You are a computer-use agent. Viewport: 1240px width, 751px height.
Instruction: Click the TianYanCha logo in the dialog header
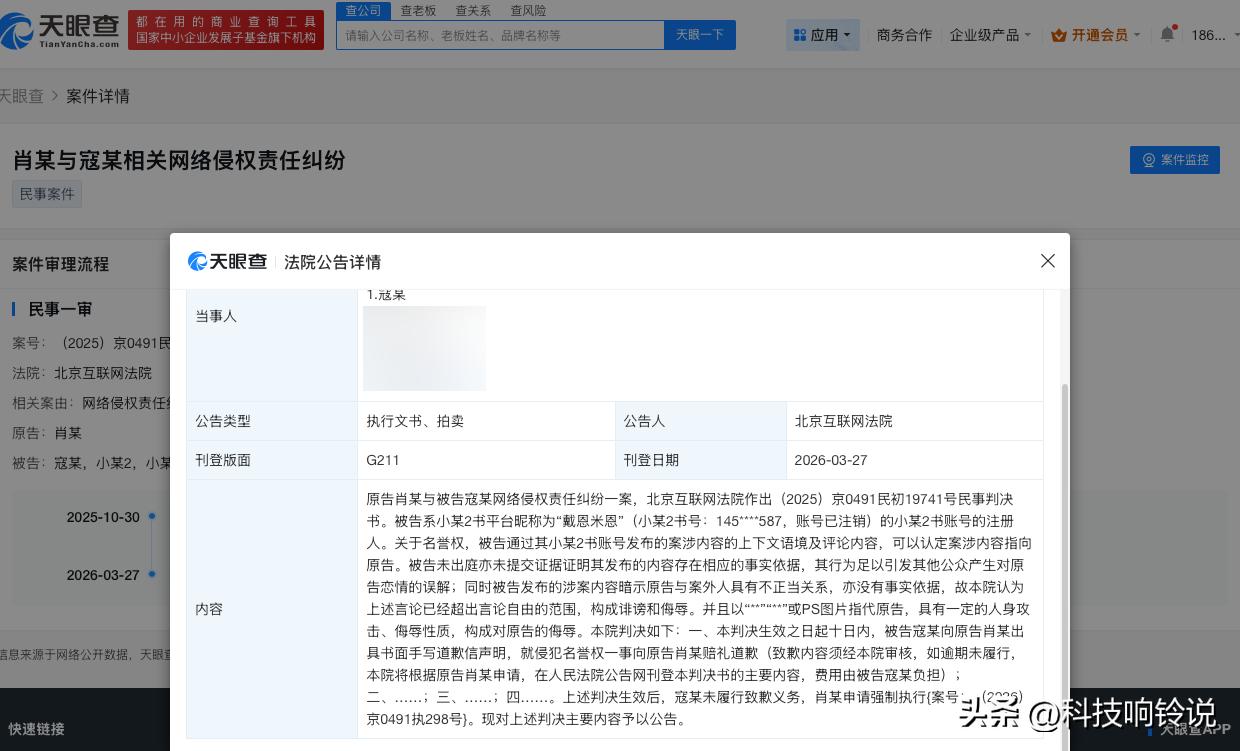(x=228, y=261)
